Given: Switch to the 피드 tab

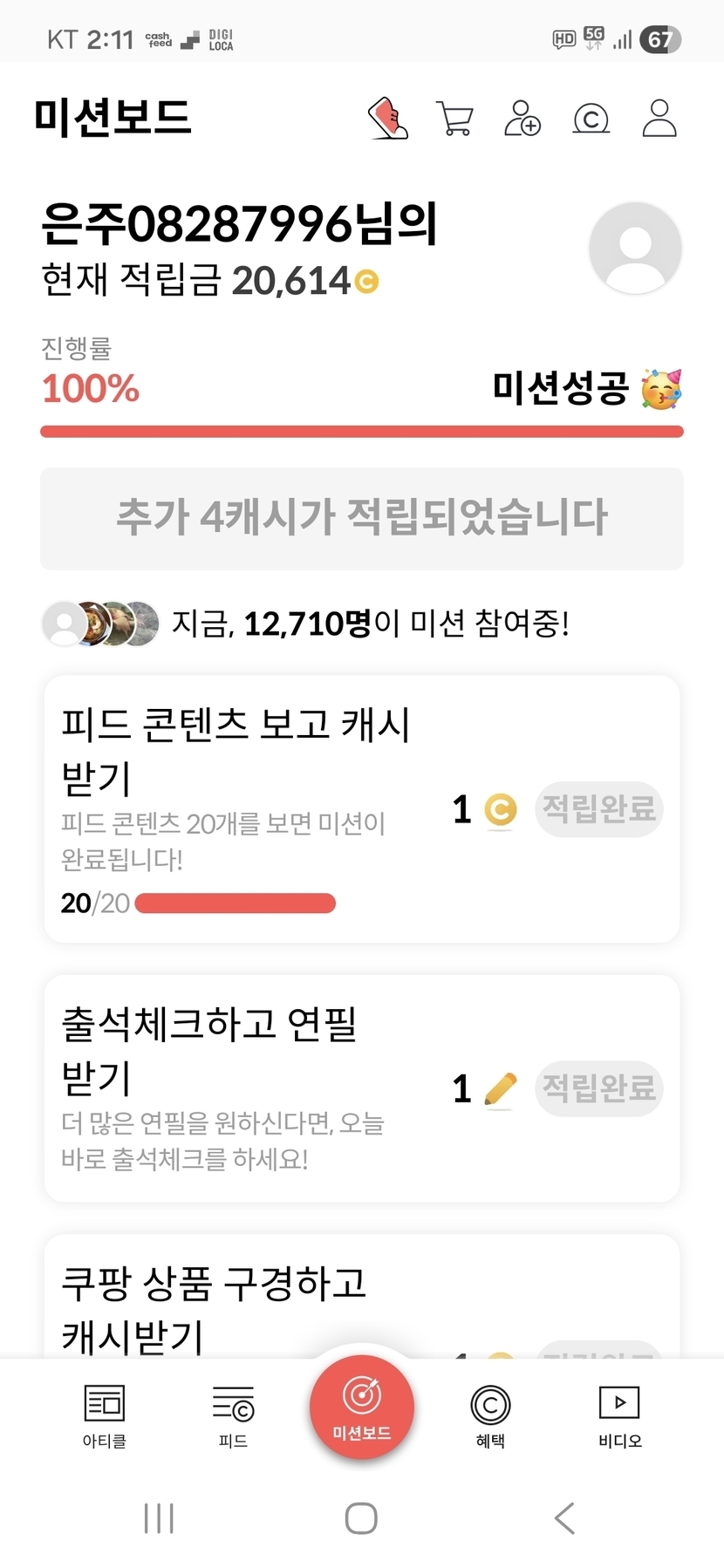Looking at the screenshot, I should [x=233, y=1415].
